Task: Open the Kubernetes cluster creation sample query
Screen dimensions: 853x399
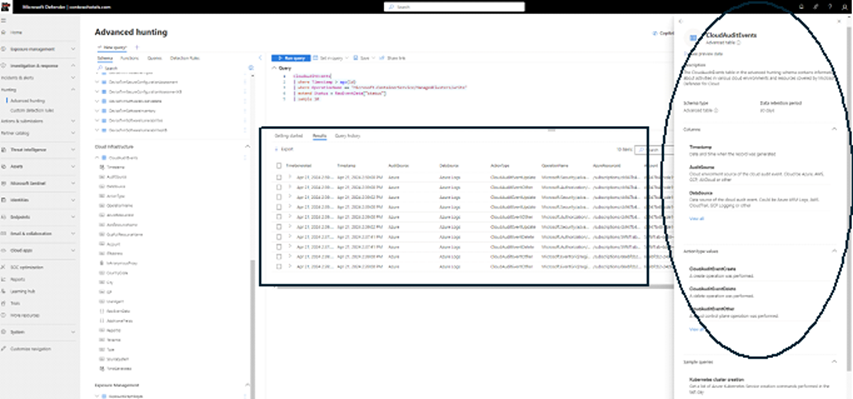Action: coord(716,379)
